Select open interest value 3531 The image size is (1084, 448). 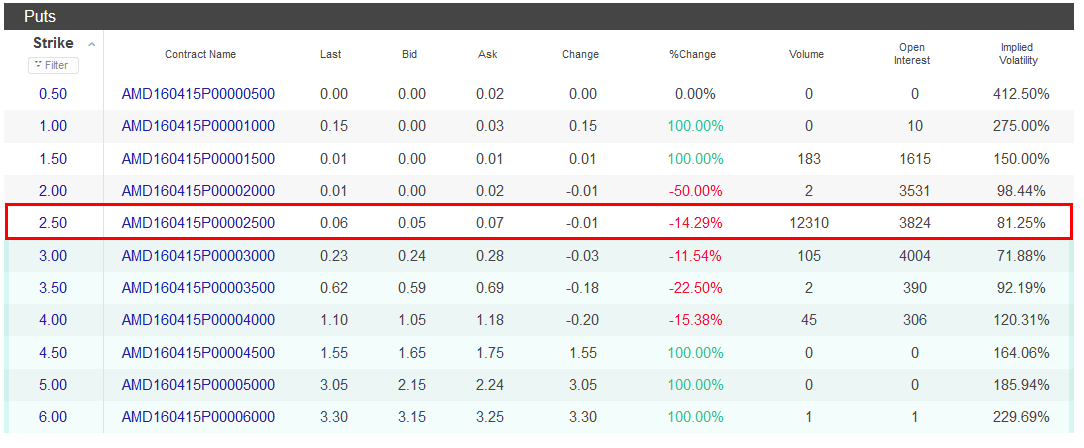[915, 191]
